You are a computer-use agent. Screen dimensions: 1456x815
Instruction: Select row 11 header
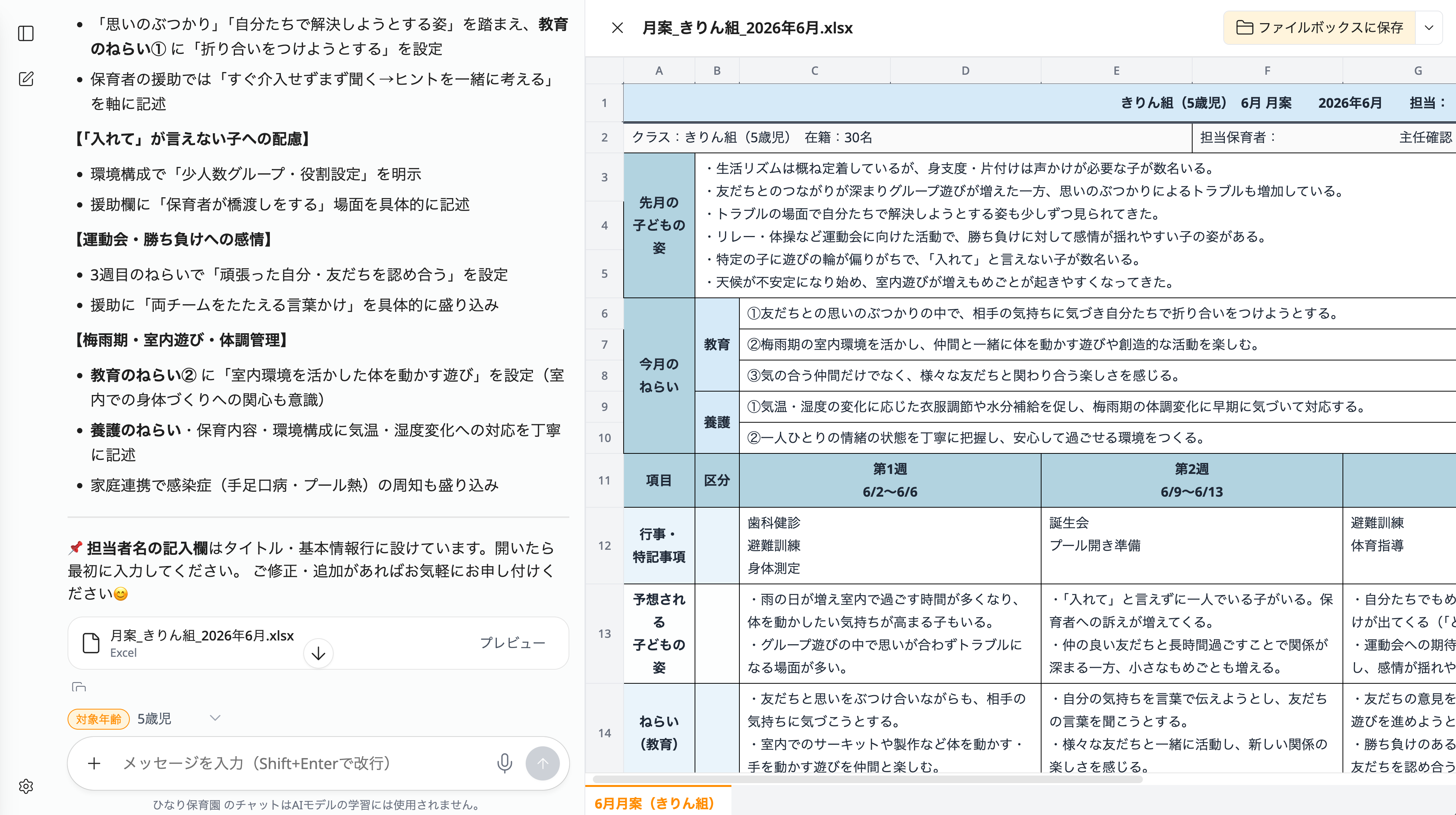click(604, 480)
